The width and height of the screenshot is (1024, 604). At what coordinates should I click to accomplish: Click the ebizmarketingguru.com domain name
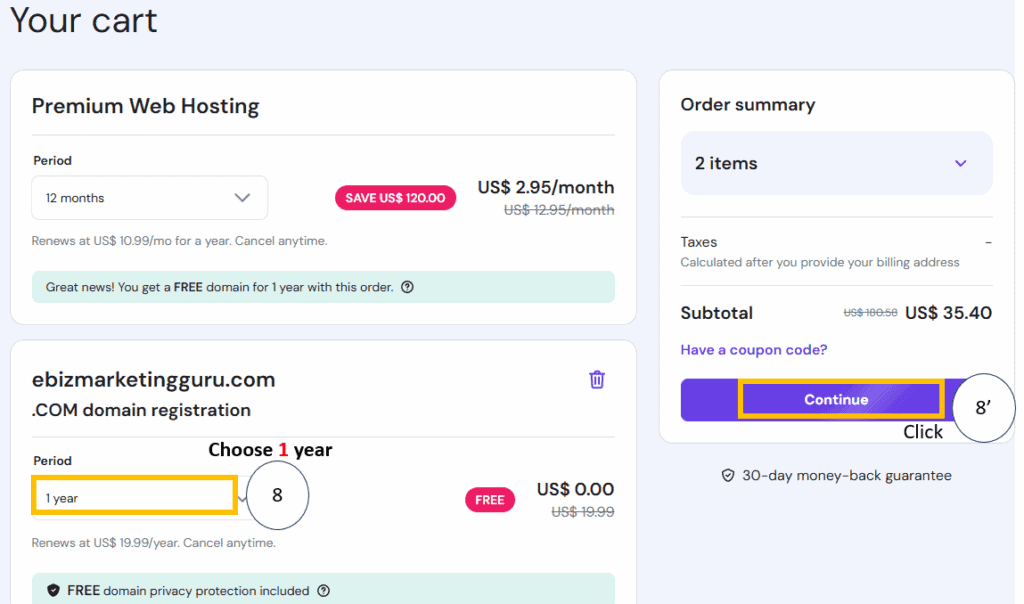[x=153, y=380]
